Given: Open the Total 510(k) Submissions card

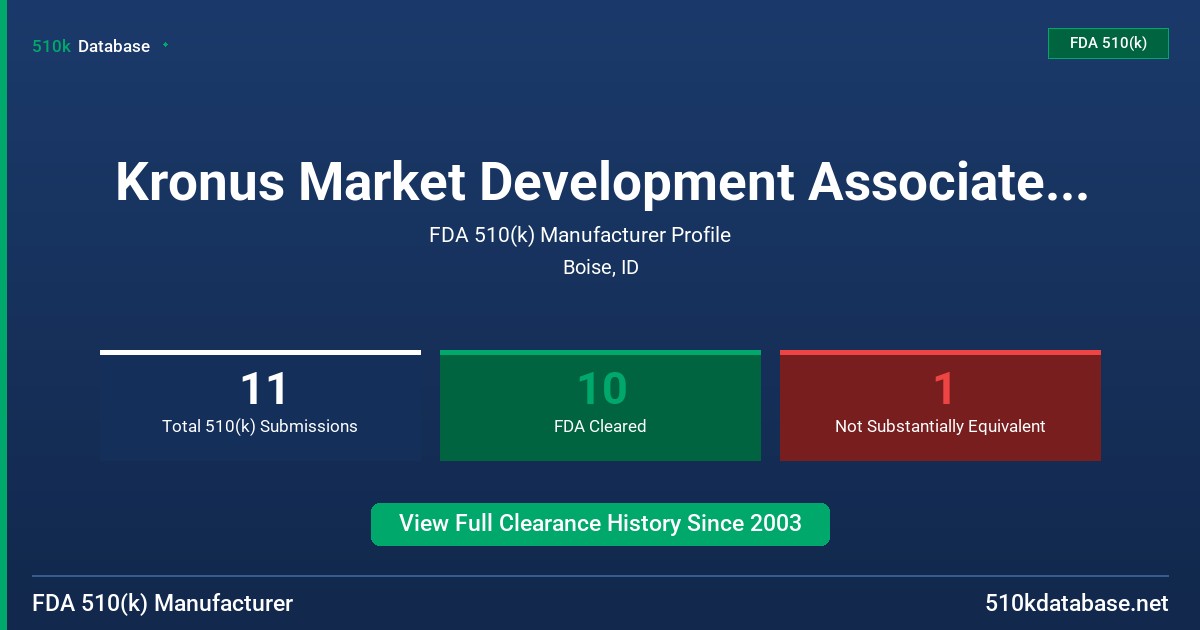Looking at the screenshot, I should [x=260, y=406].
